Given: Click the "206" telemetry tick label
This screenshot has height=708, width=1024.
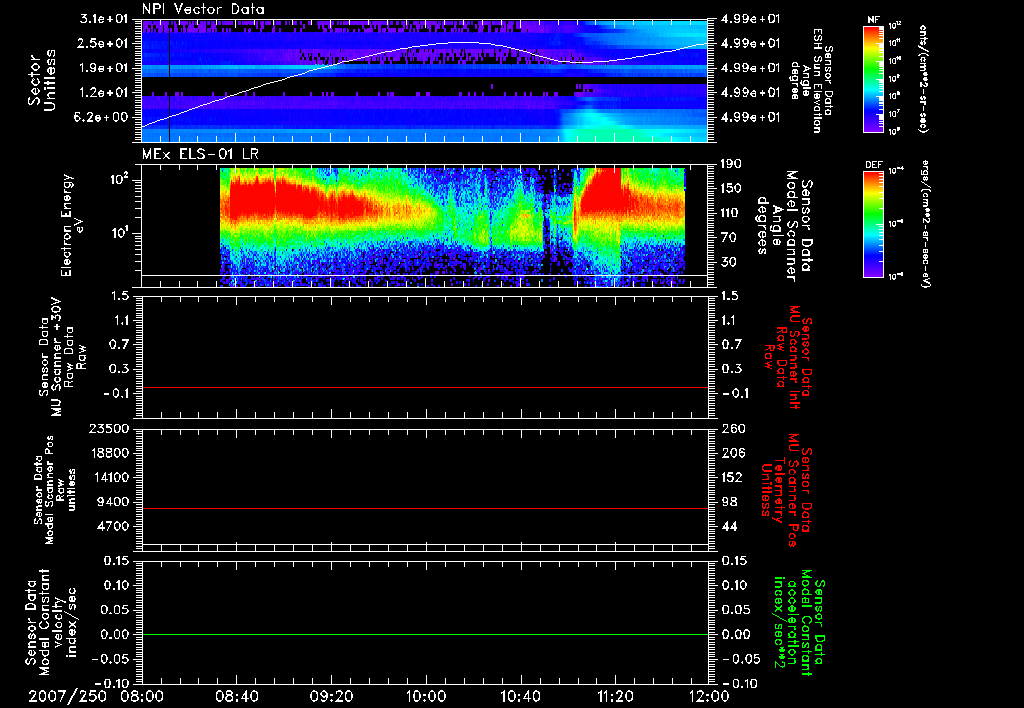Looking at the screenshot, I should 731,453.
